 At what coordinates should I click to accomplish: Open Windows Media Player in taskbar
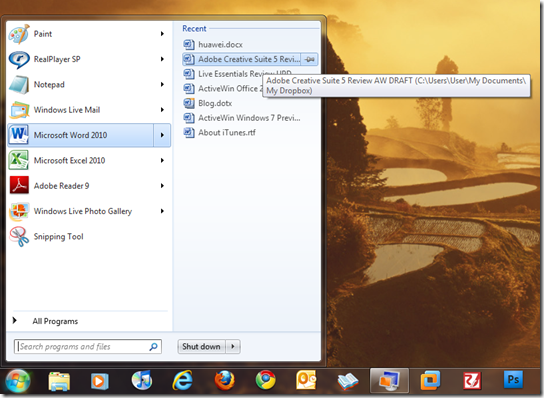pyautogui.click(x=100, y=381)
